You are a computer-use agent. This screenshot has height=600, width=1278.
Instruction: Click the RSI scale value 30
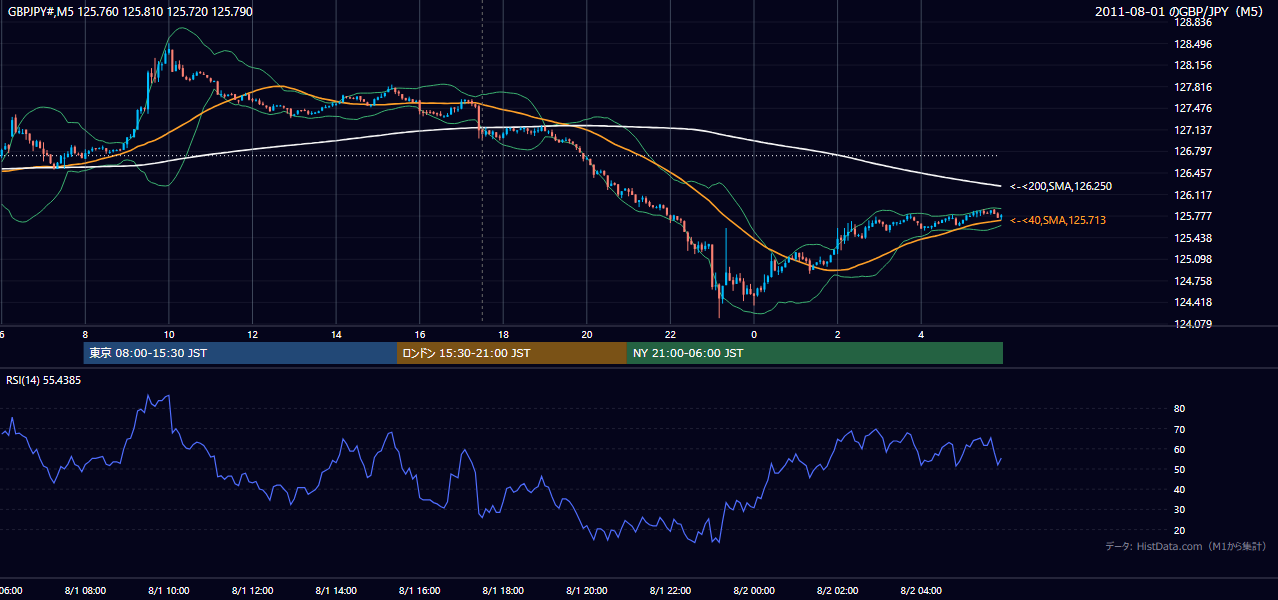(x=1179, y=510)
